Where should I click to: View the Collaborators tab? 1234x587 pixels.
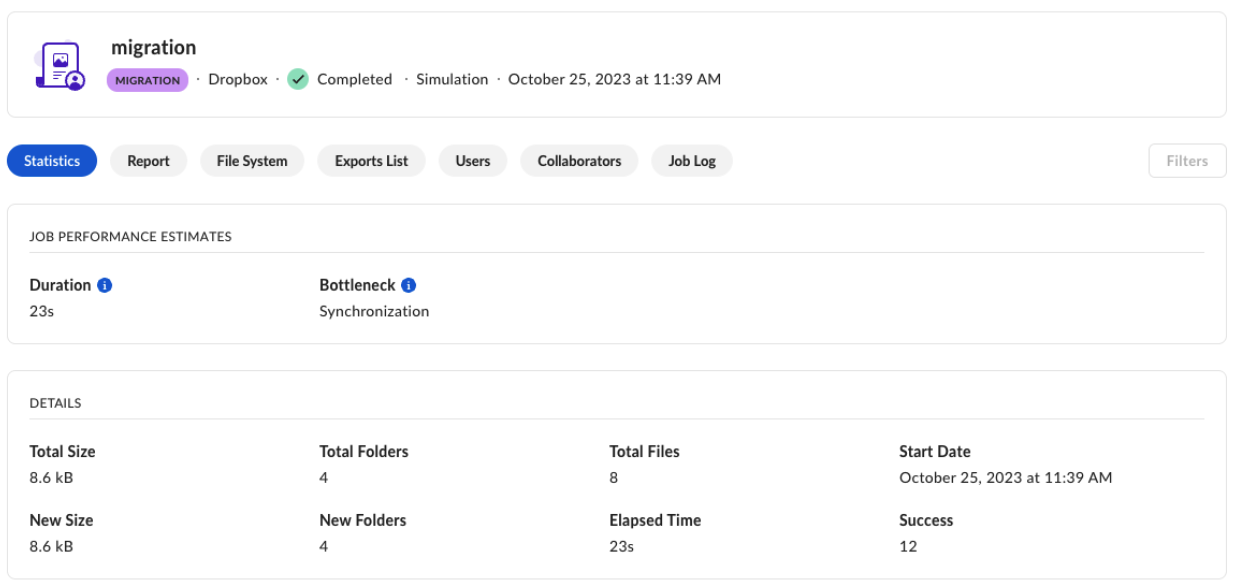[x=579, y=161]
